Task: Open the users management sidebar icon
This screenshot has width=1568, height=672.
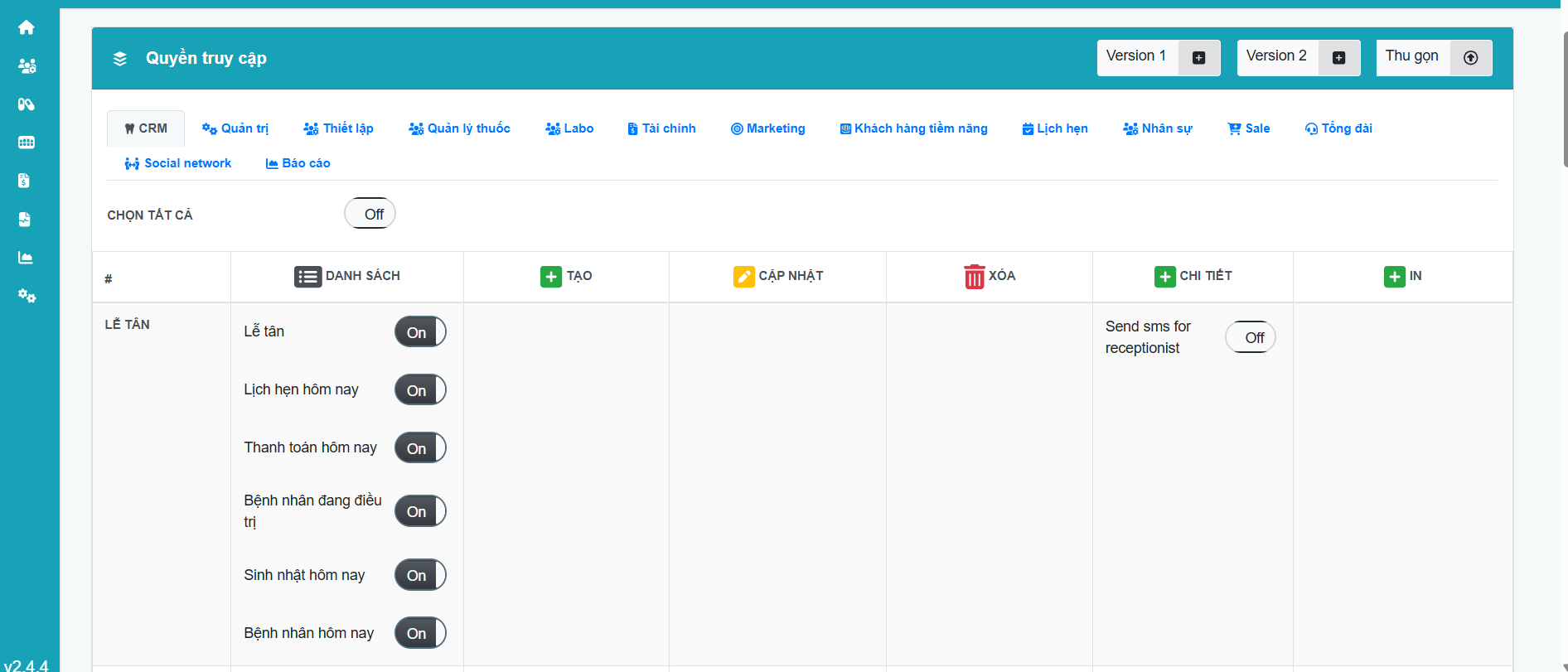Action: pyautogui.click(x=27, y=66)
